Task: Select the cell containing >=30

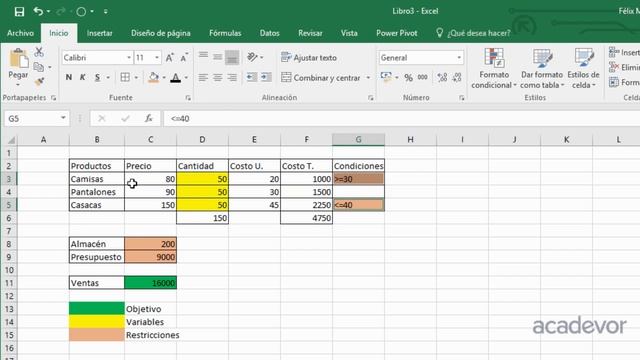Action: tap(358, 179)
